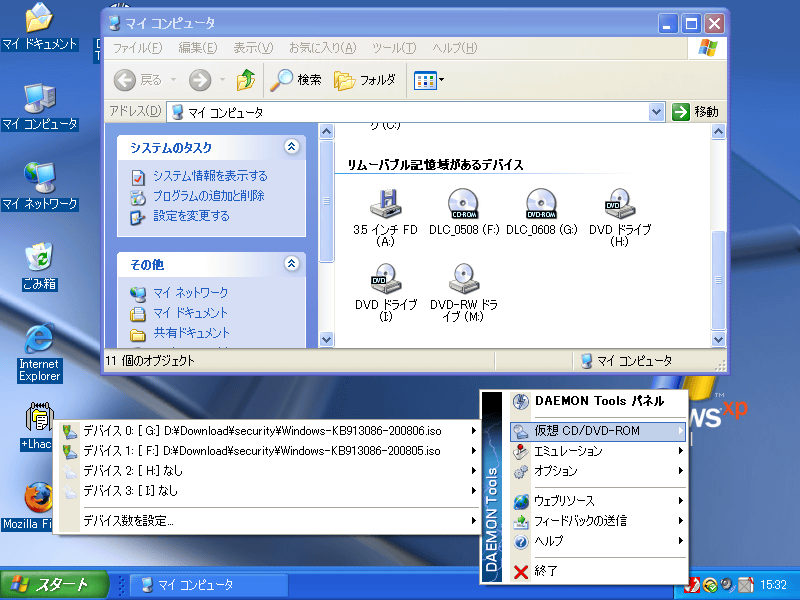Go up one folder level
The width and height of the screenshot is (800, 600).
(246, 80)
